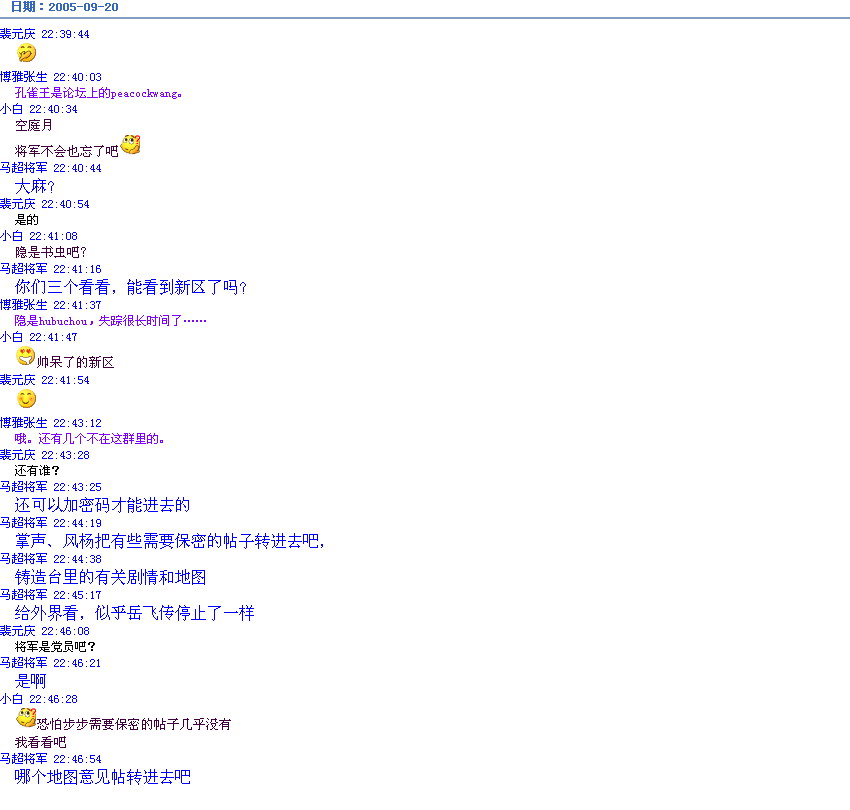The image size is (850, 810).
Task: Select the message 大麻?
Action: [x=35, y=187]
